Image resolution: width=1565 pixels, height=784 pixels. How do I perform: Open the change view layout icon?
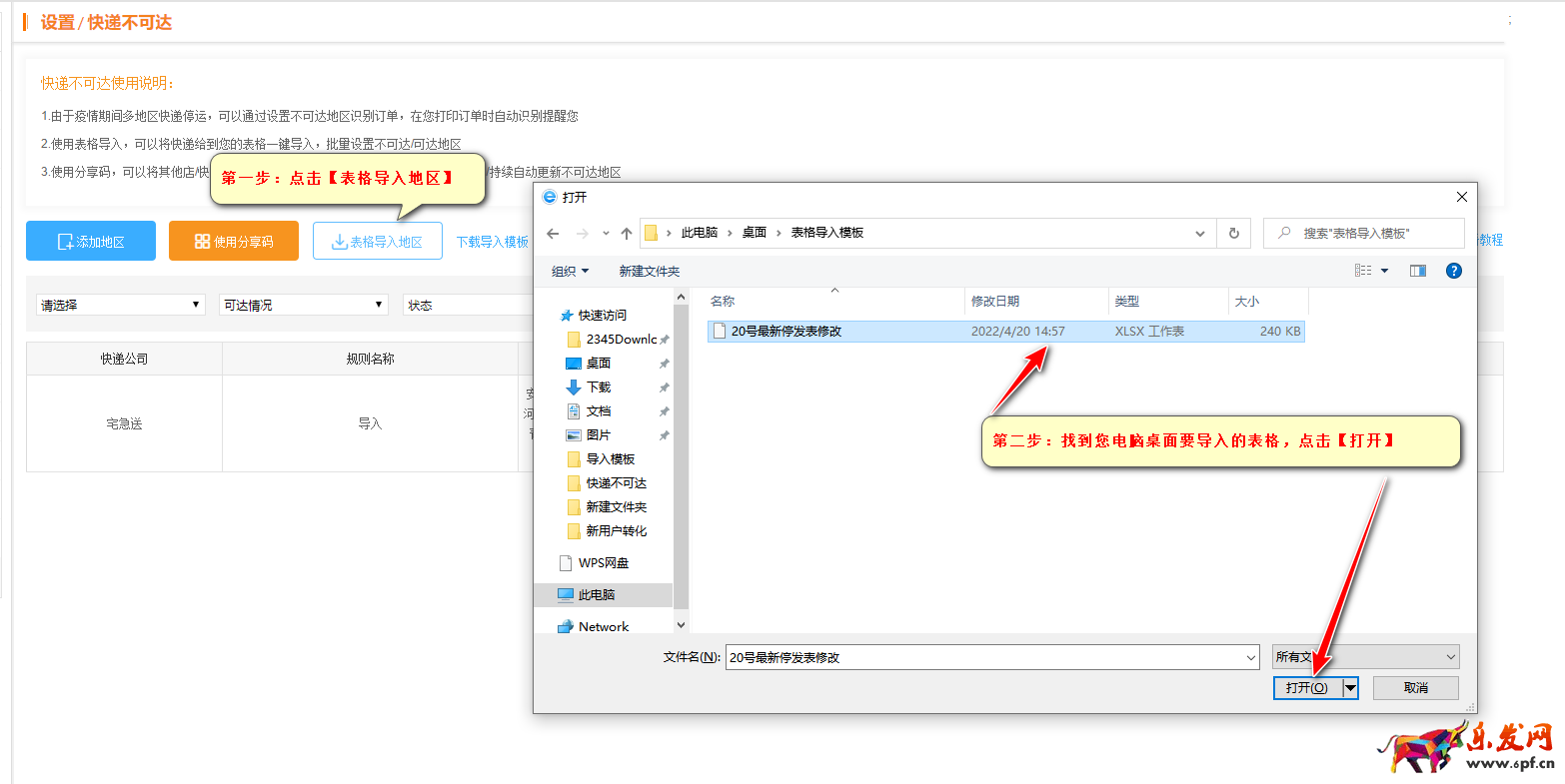pyautogui.click(x=1363, y=271)
